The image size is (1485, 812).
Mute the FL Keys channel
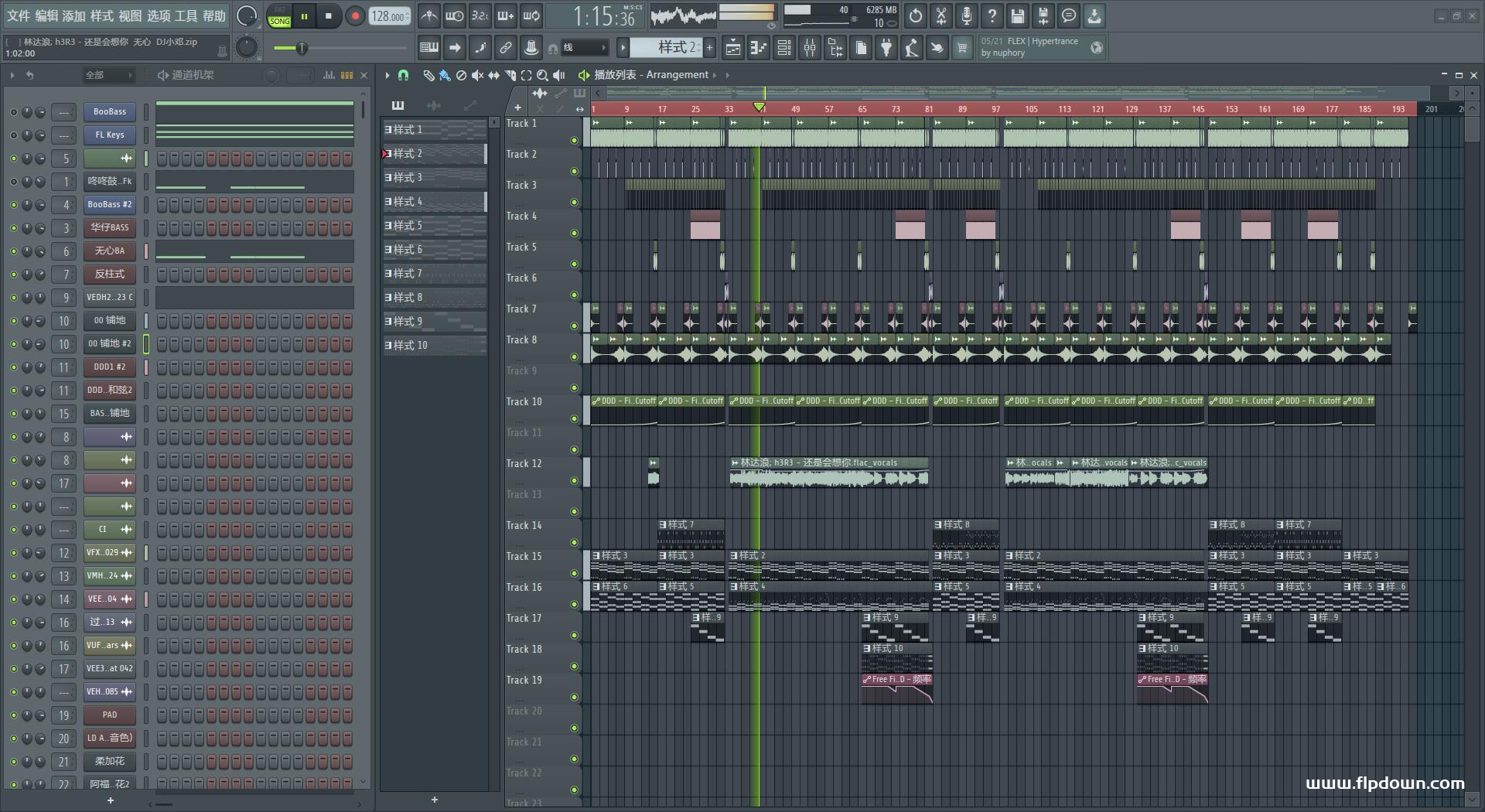(13, 135)
